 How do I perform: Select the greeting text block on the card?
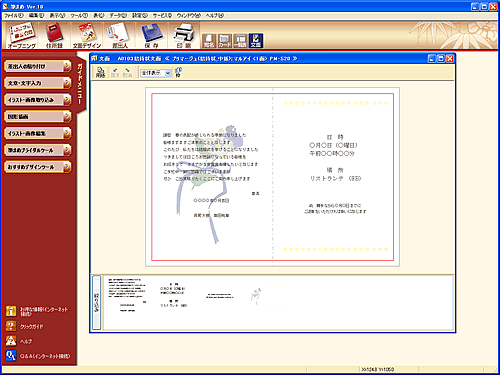[x=210, y=157]
